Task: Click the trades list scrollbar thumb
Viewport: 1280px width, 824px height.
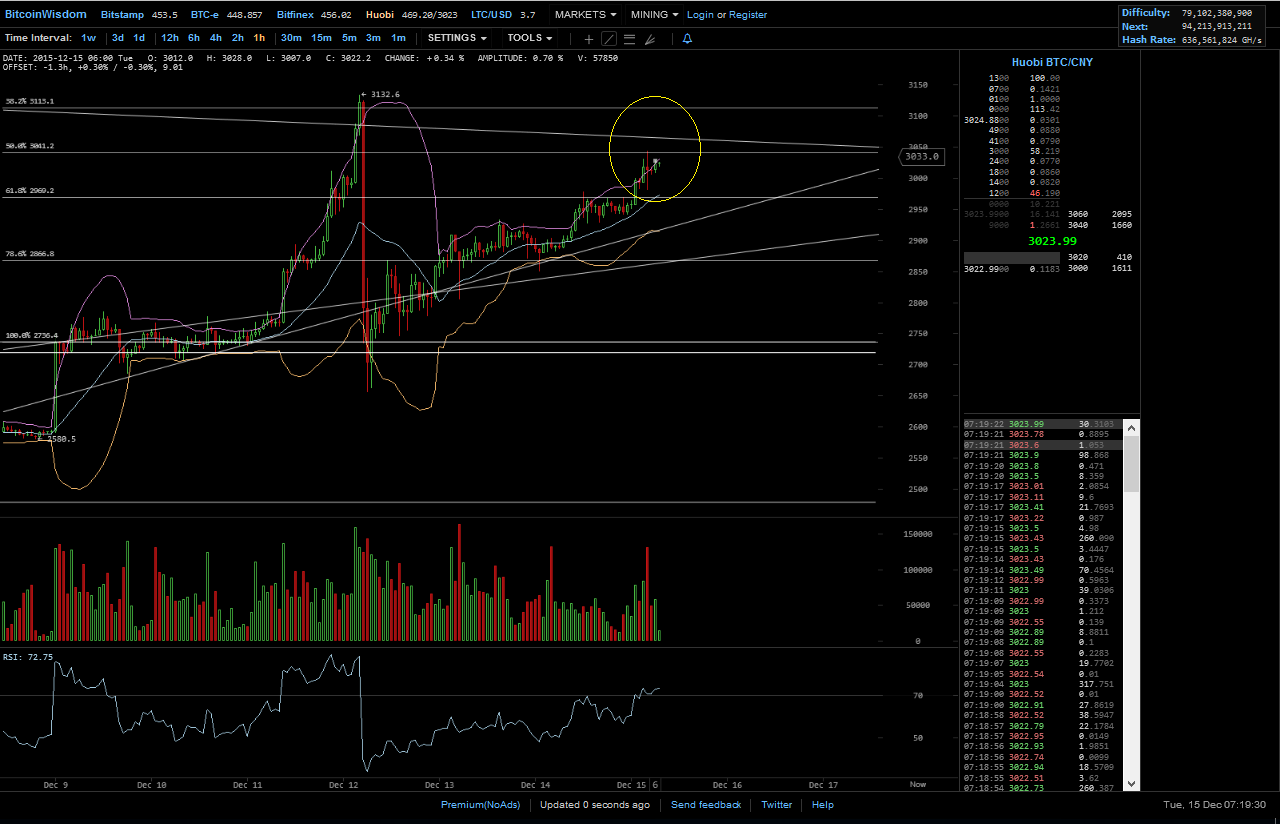Action: pos(1131,462)
